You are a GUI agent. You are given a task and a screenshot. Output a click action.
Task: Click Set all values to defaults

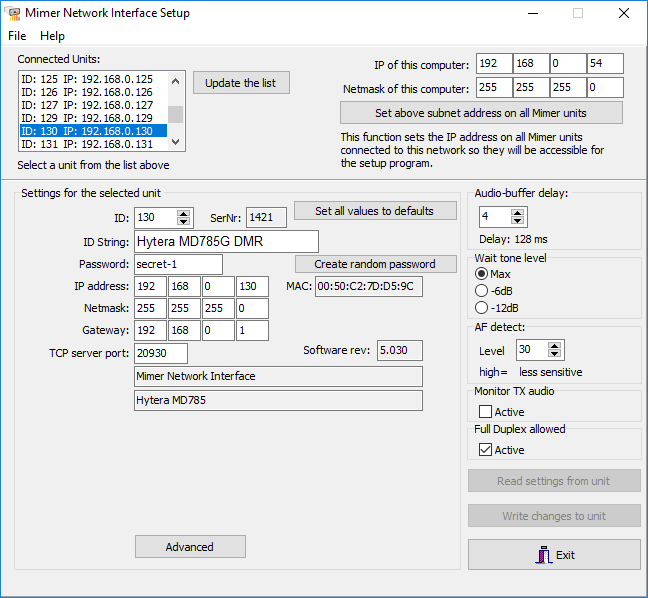(x=375, y=211)
